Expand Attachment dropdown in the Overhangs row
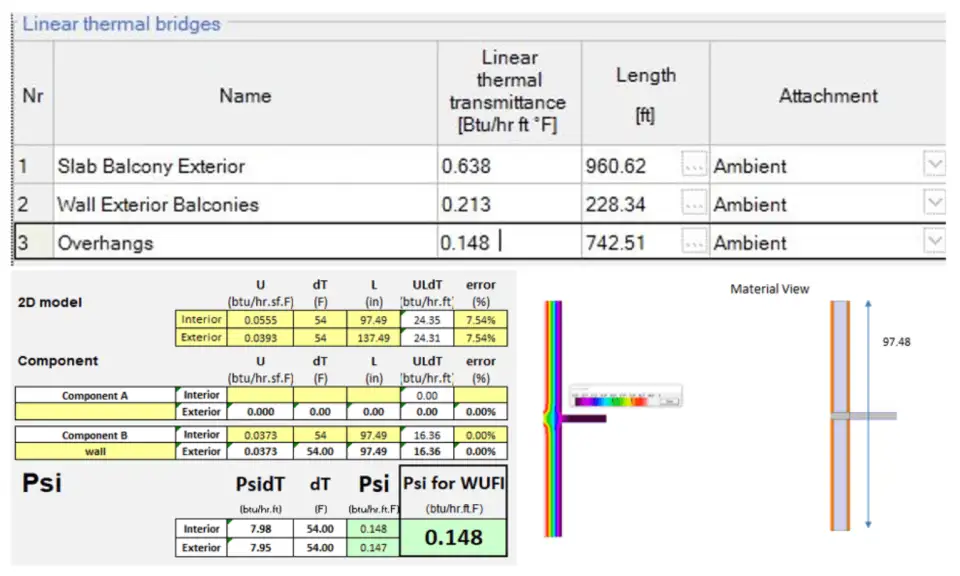Viewport: 960px width, 576px height. coord(934,242)
